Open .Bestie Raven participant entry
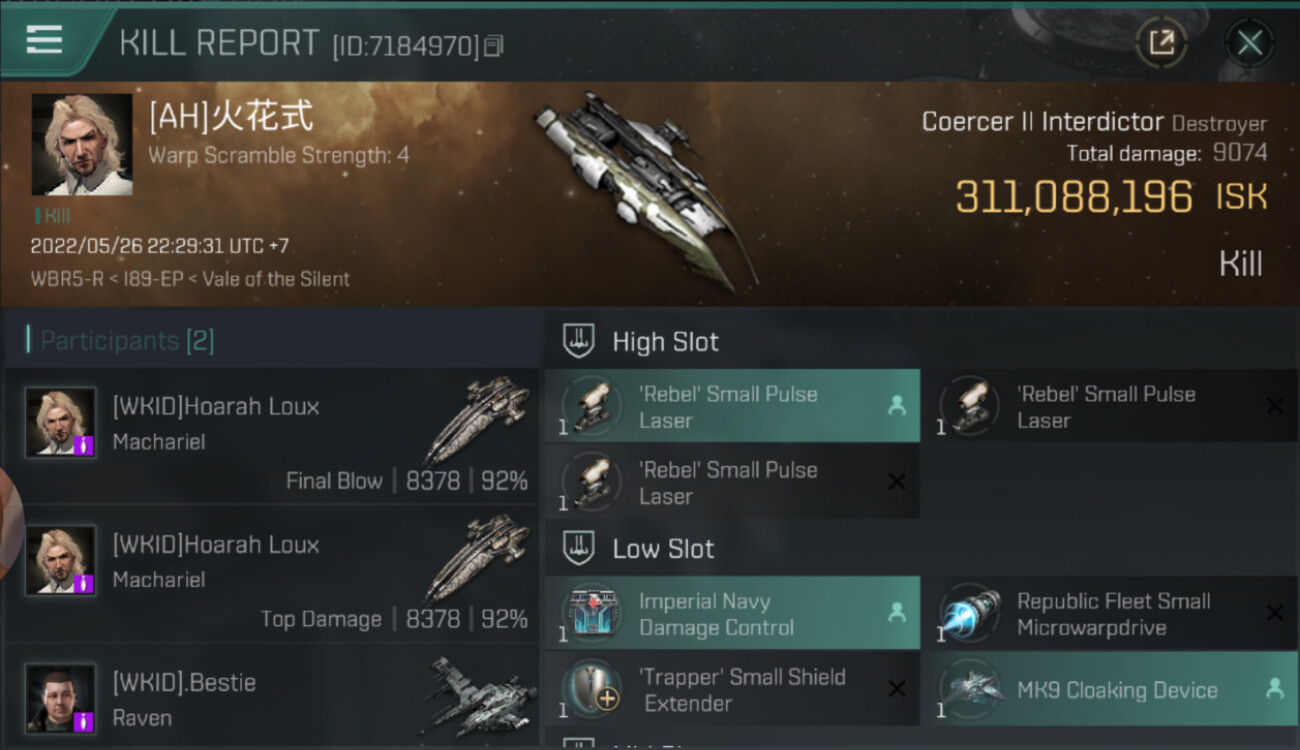Image resolution: width=1300 pixels, height=750 pixels. tap(271, 696)
